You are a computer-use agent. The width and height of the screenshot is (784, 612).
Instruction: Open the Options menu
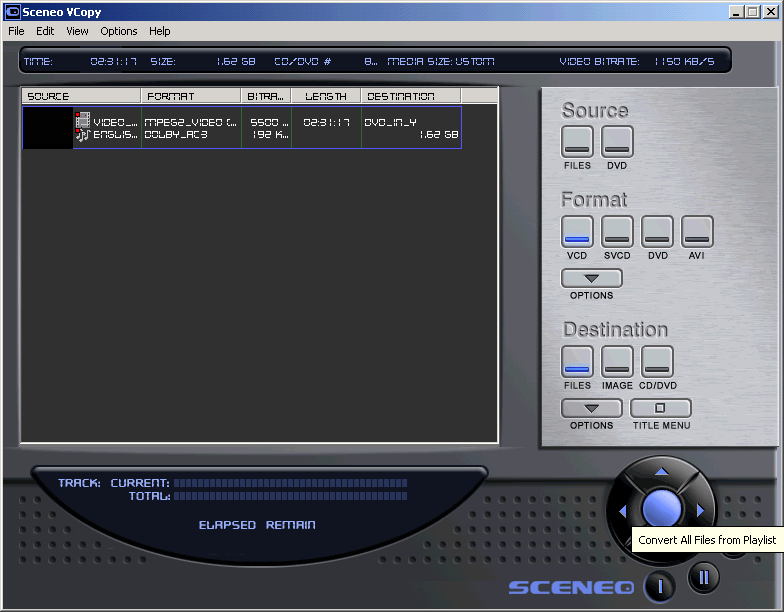coord(118,31)
